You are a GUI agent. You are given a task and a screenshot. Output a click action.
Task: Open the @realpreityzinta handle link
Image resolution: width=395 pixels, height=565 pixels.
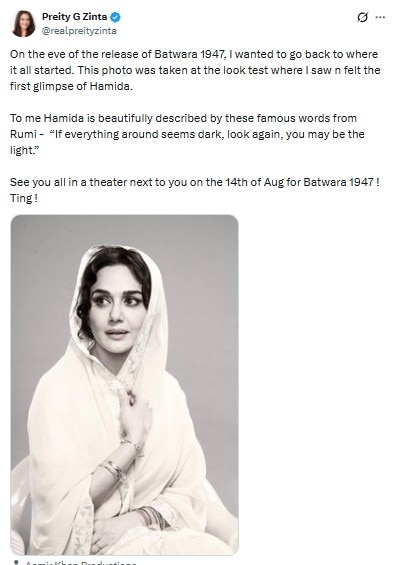79,31
